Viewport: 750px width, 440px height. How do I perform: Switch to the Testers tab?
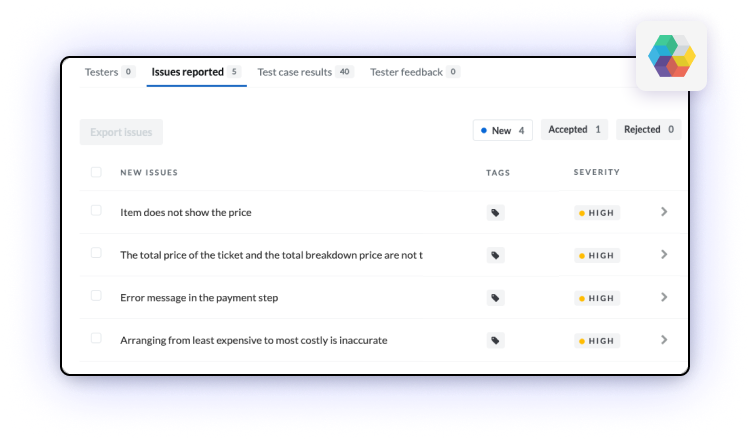click(x=110, y=72)
